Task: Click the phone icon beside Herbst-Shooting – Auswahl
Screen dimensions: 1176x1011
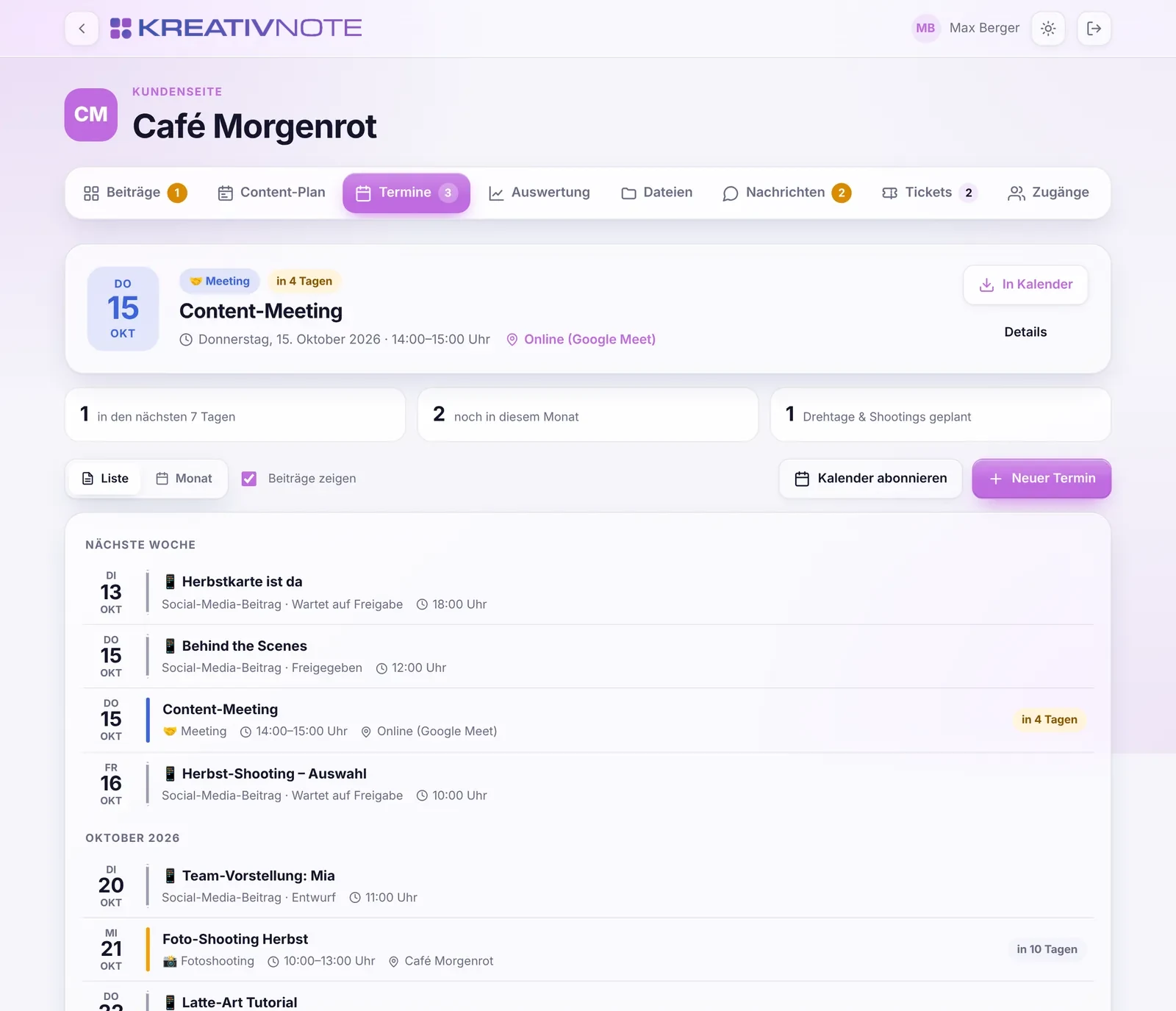Action: [x=170, y=774]
